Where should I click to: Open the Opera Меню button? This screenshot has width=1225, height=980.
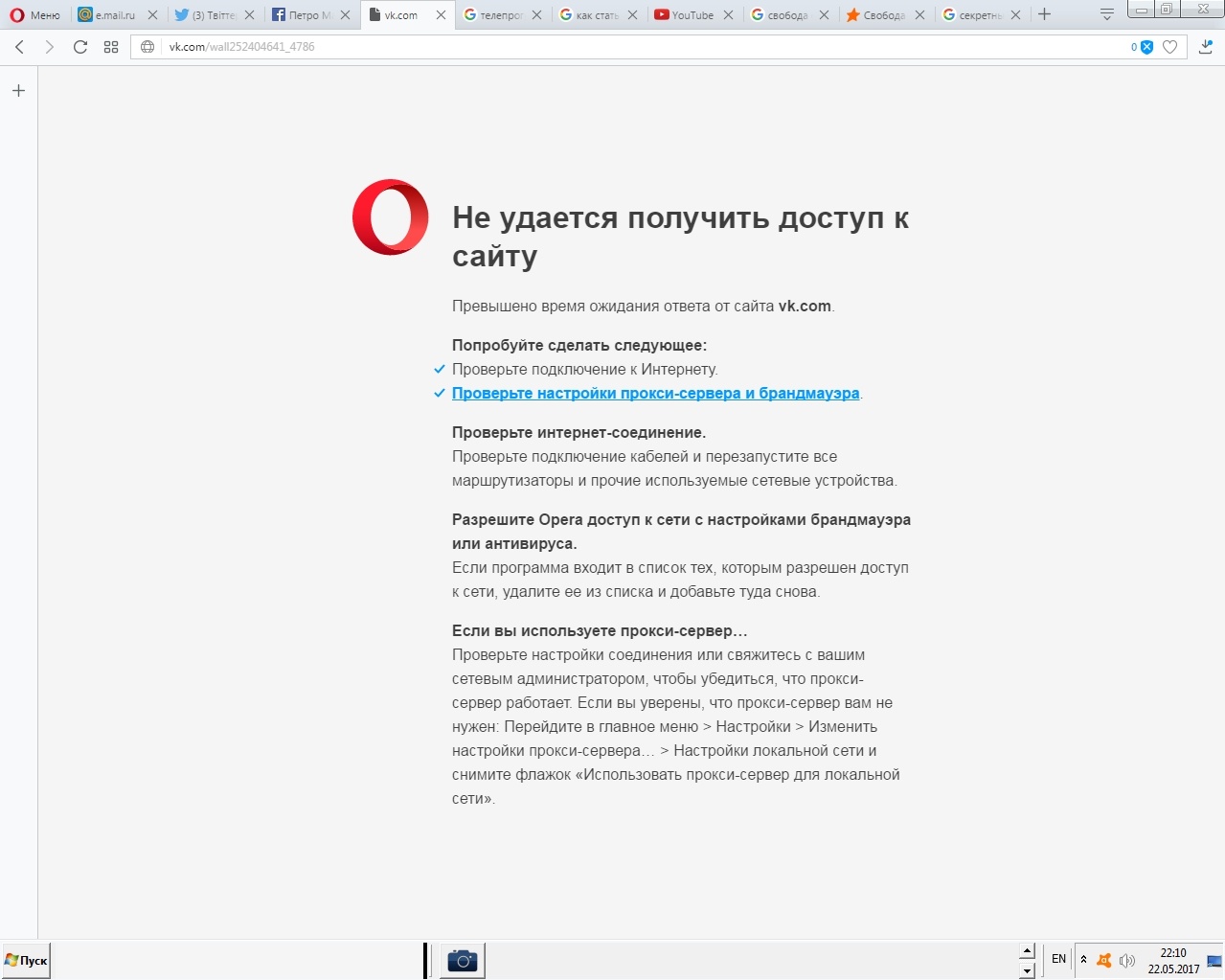[x=35, y=14]
